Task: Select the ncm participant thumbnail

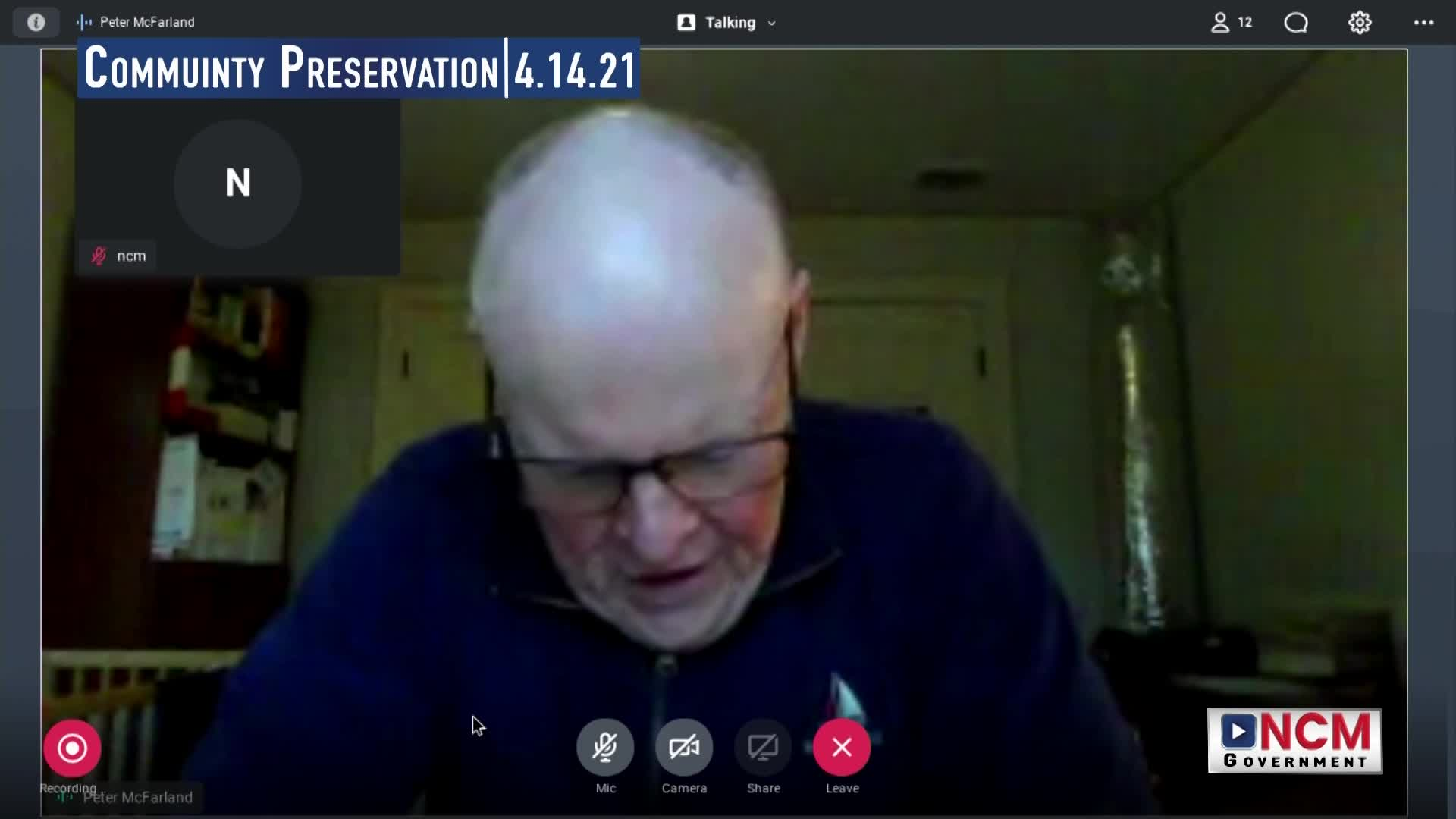Action: coord(237,184)
